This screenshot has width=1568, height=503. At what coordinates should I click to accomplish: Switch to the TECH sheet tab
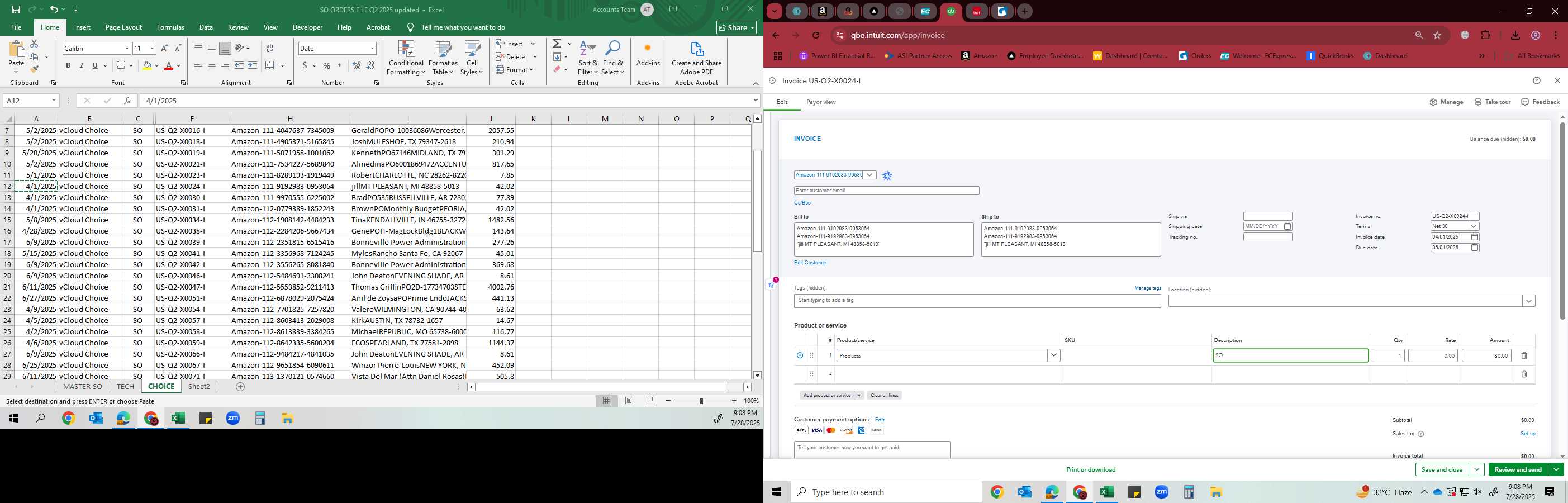[125, 387]
